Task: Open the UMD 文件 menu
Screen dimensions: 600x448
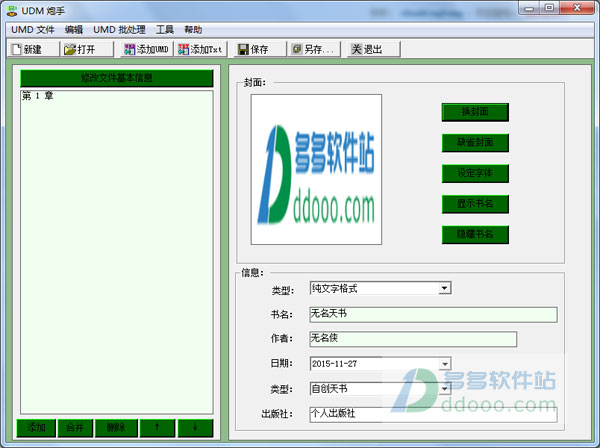Action: coord(33,30)
